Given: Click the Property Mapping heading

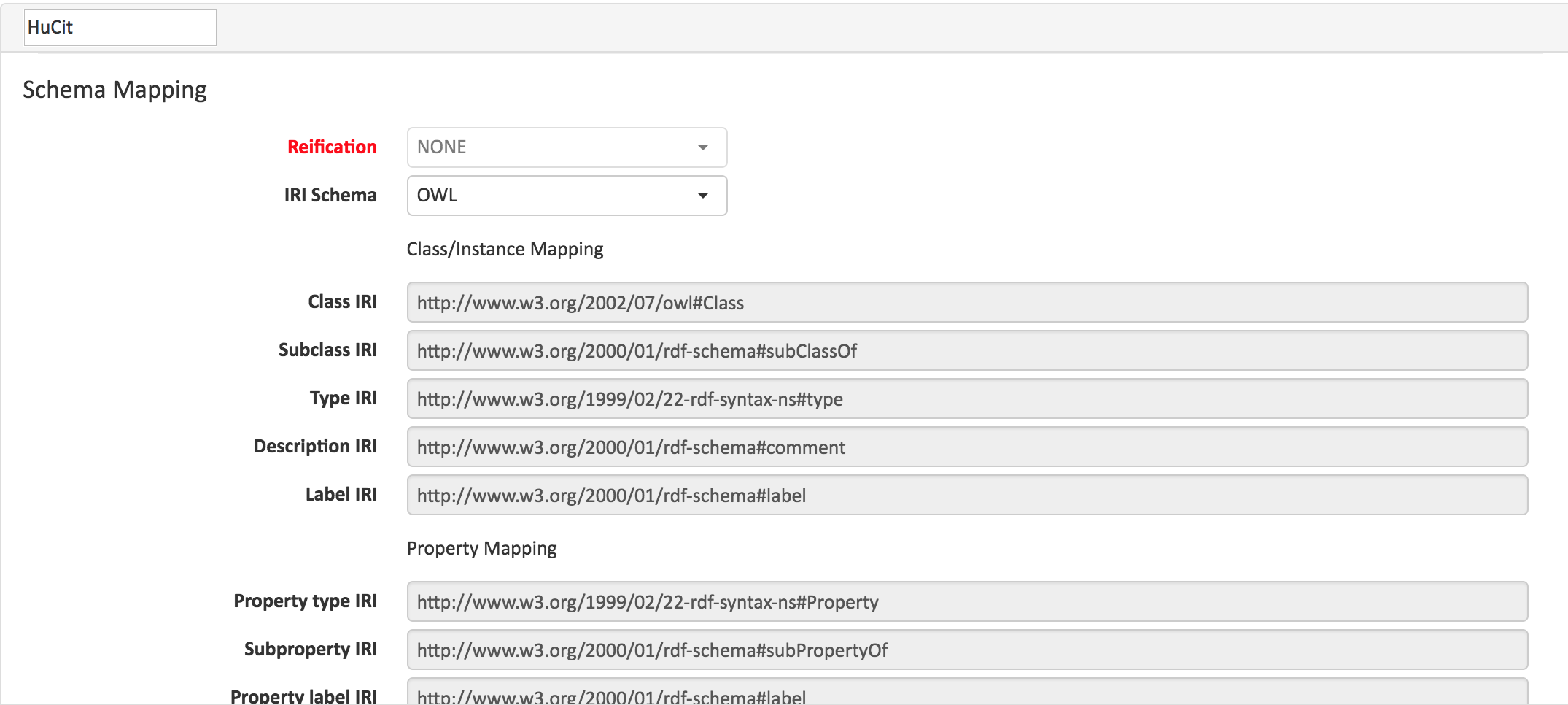Looking at the screenshot, I should point(481,547).
